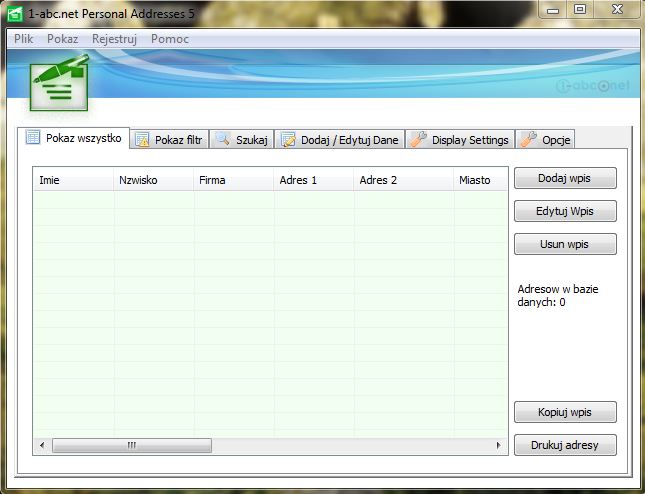645x494 pixels.
Task: Switch to the Display Settings tab
Action: (x=460, y=139)
